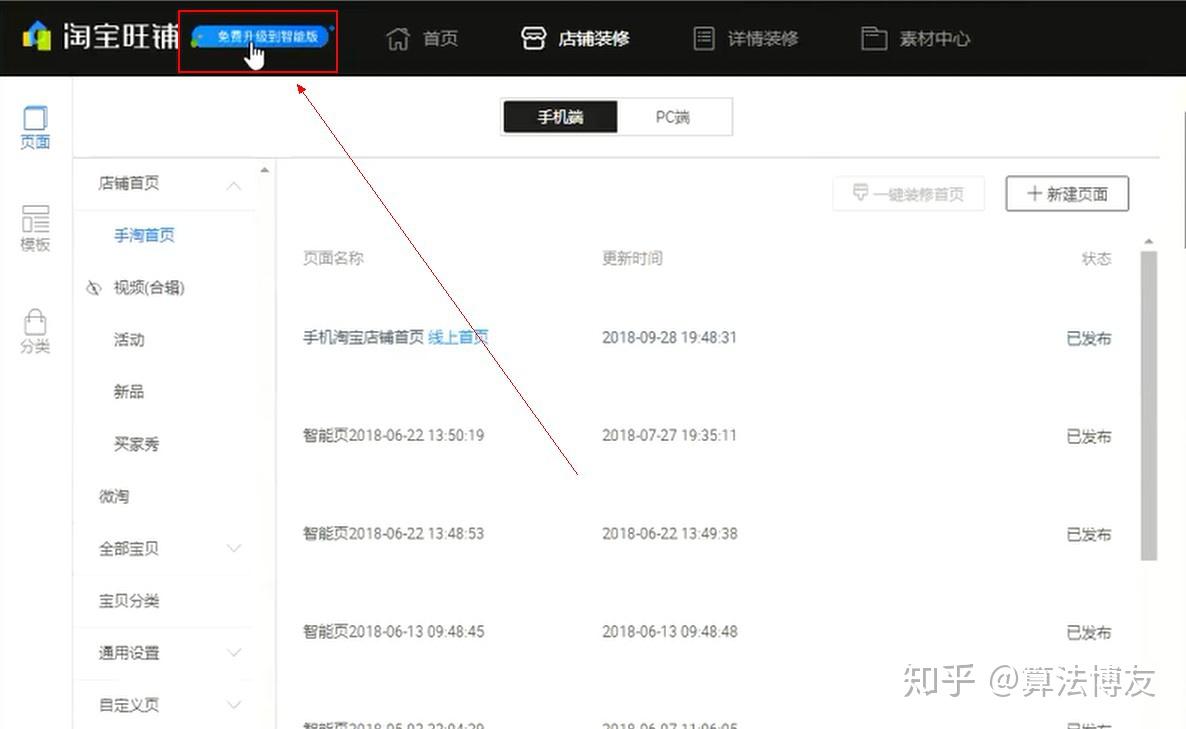Click the 更新时间 column header
The width and height of the screenshot is (1186, 729).
tap(632, 259)
